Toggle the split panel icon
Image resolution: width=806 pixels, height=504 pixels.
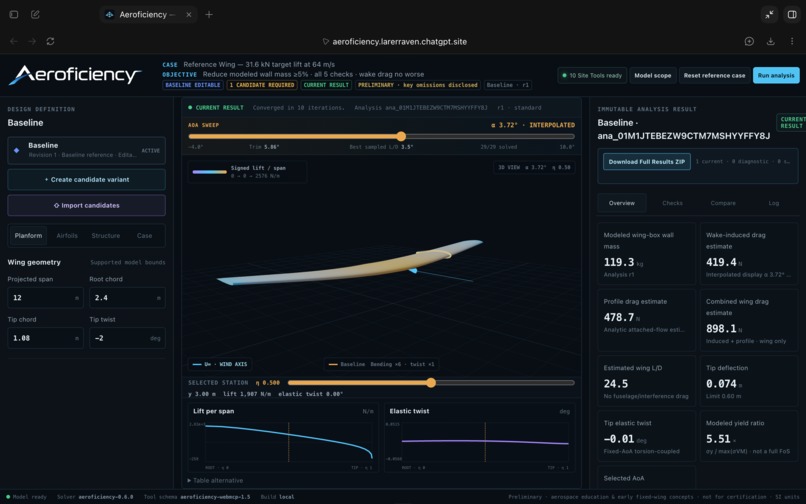pos(792,14)
